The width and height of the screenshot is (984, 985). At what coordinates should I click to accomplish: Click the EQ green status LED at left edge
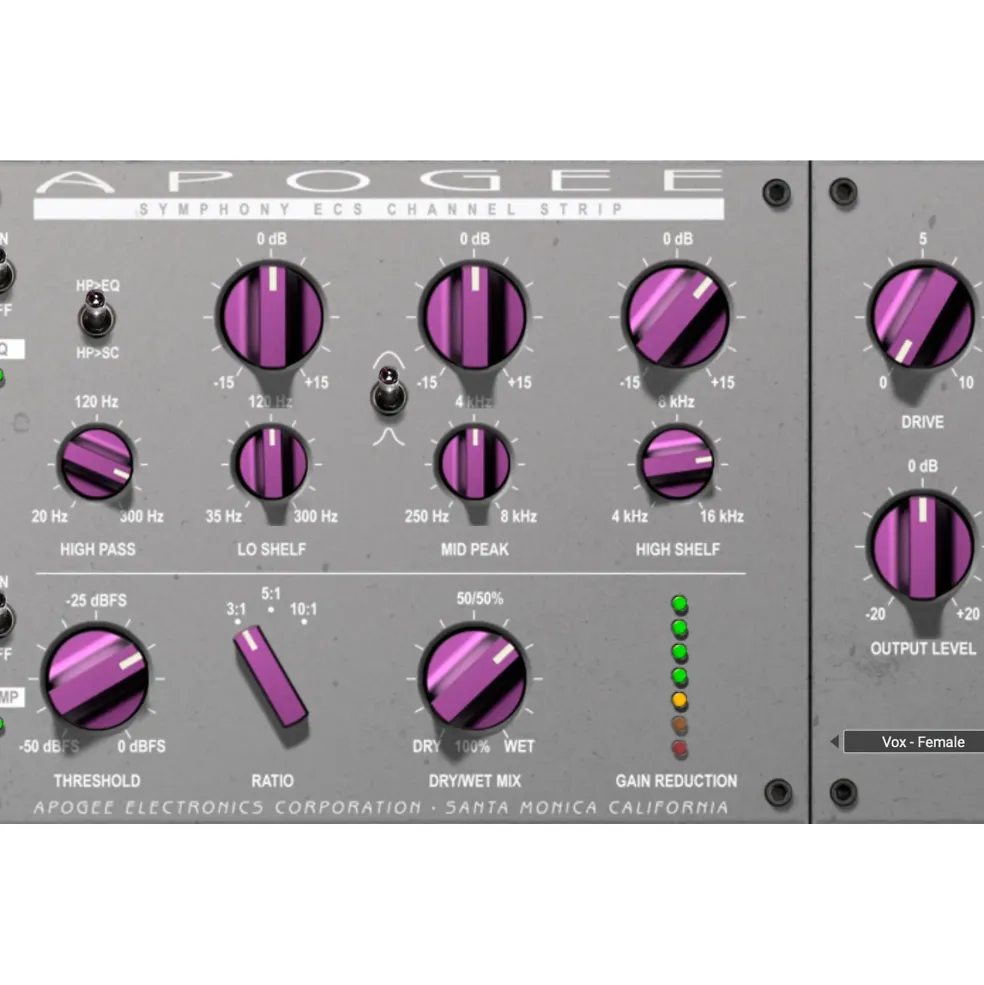[x=1, y=376]
